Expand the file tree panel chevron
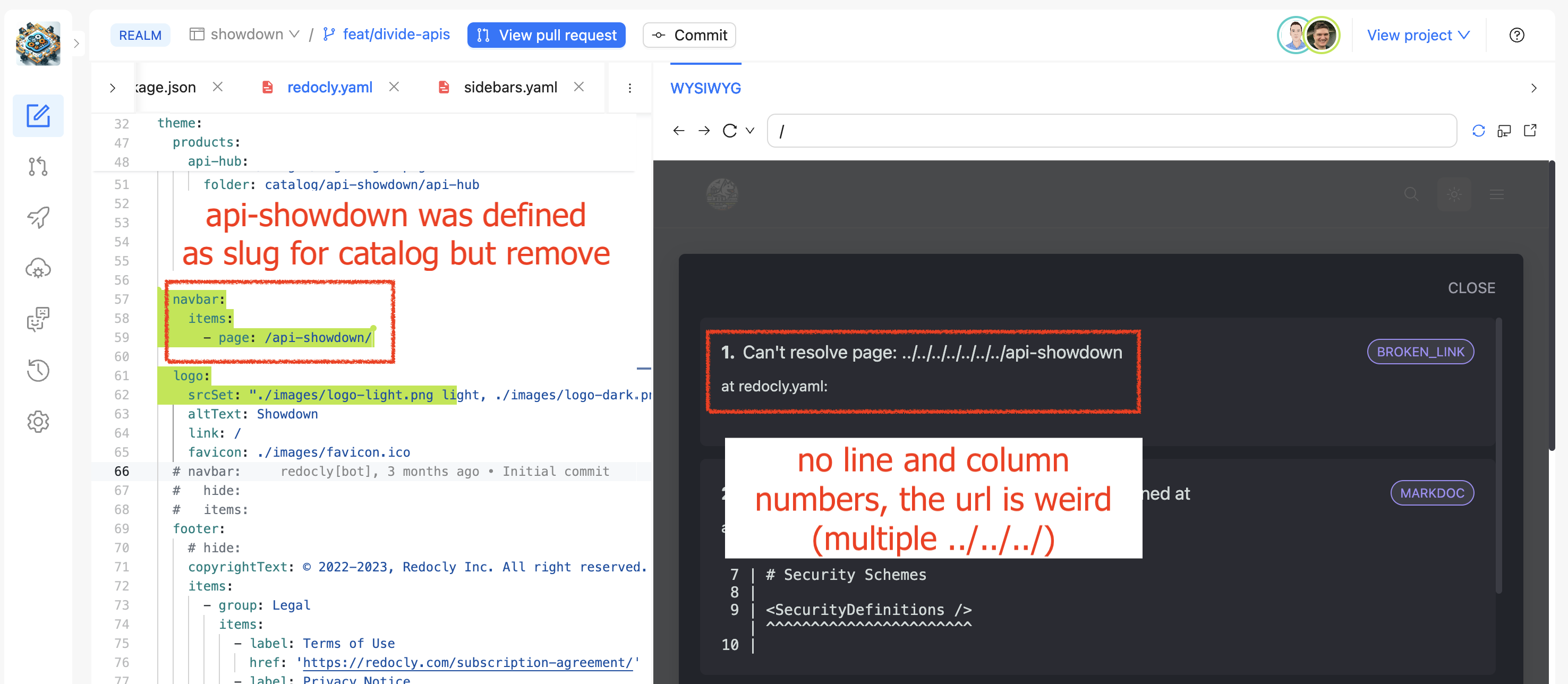This screenshot has width=1568, height=684. tap(113, 88)
